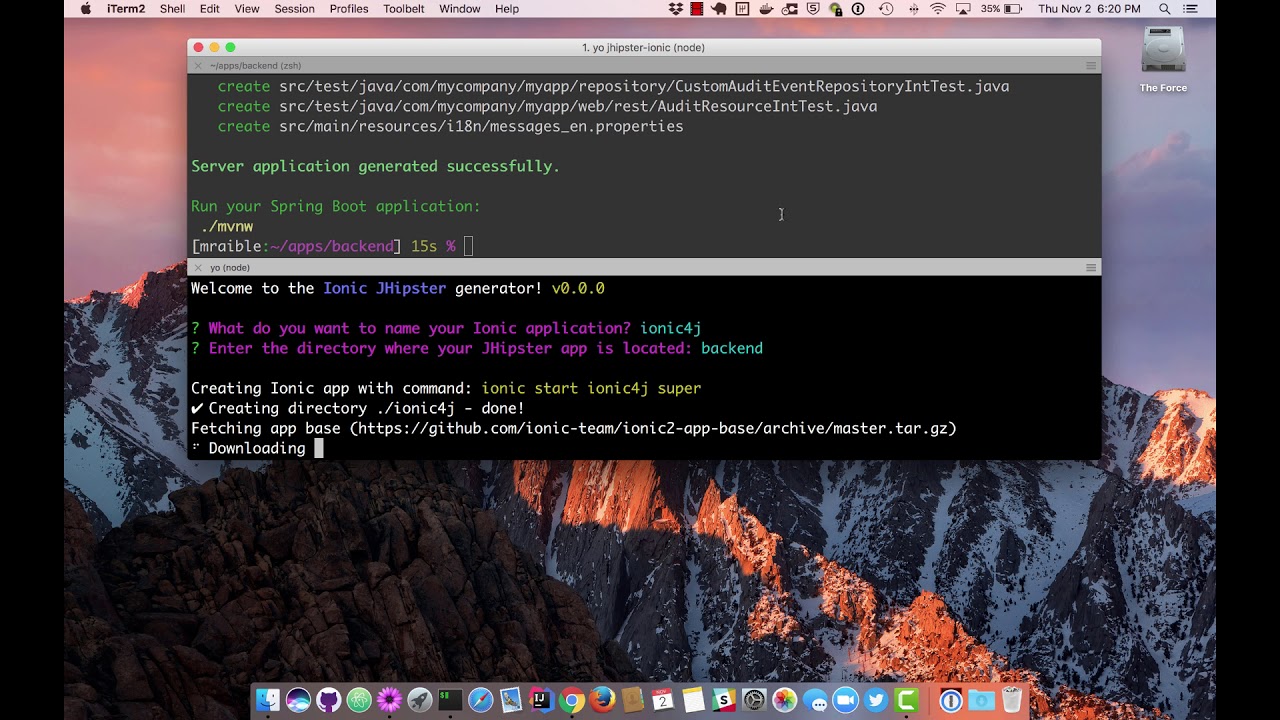The image size is (1280, 720).
Task: Open the Notes Dock icon
Action: click(693, 700)
